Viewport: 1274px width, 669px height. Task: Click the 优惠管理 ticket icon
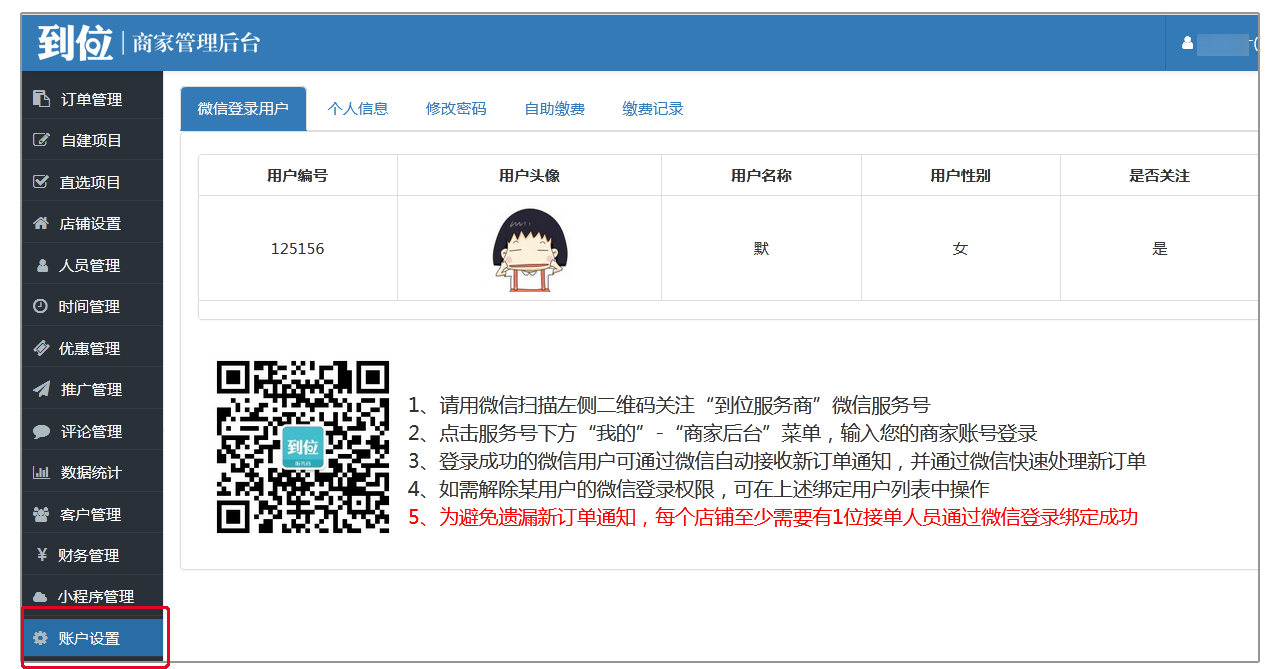click(41, 349)
